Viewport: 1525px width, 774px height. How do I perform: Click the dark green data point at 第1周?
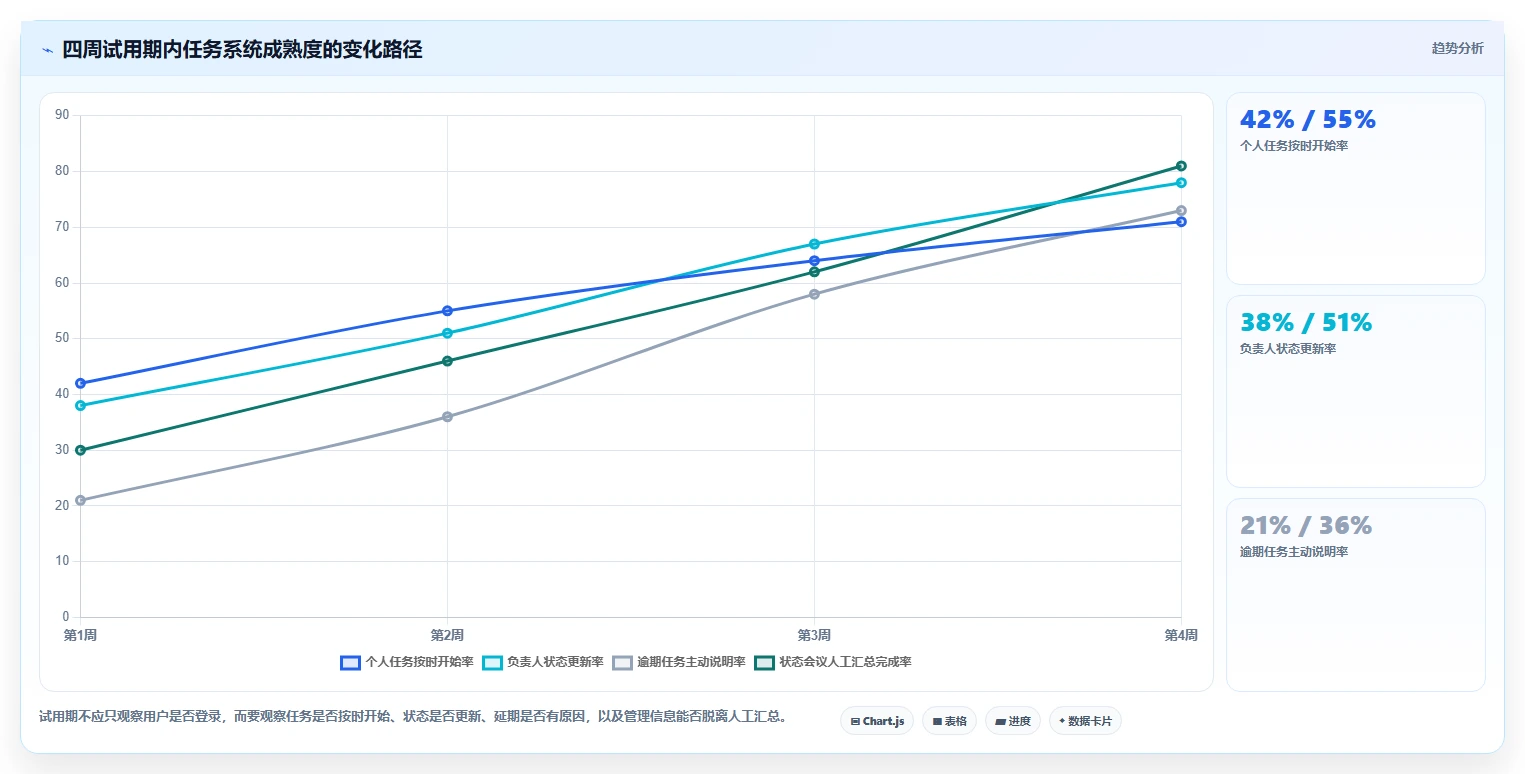(x=80, y=450)
